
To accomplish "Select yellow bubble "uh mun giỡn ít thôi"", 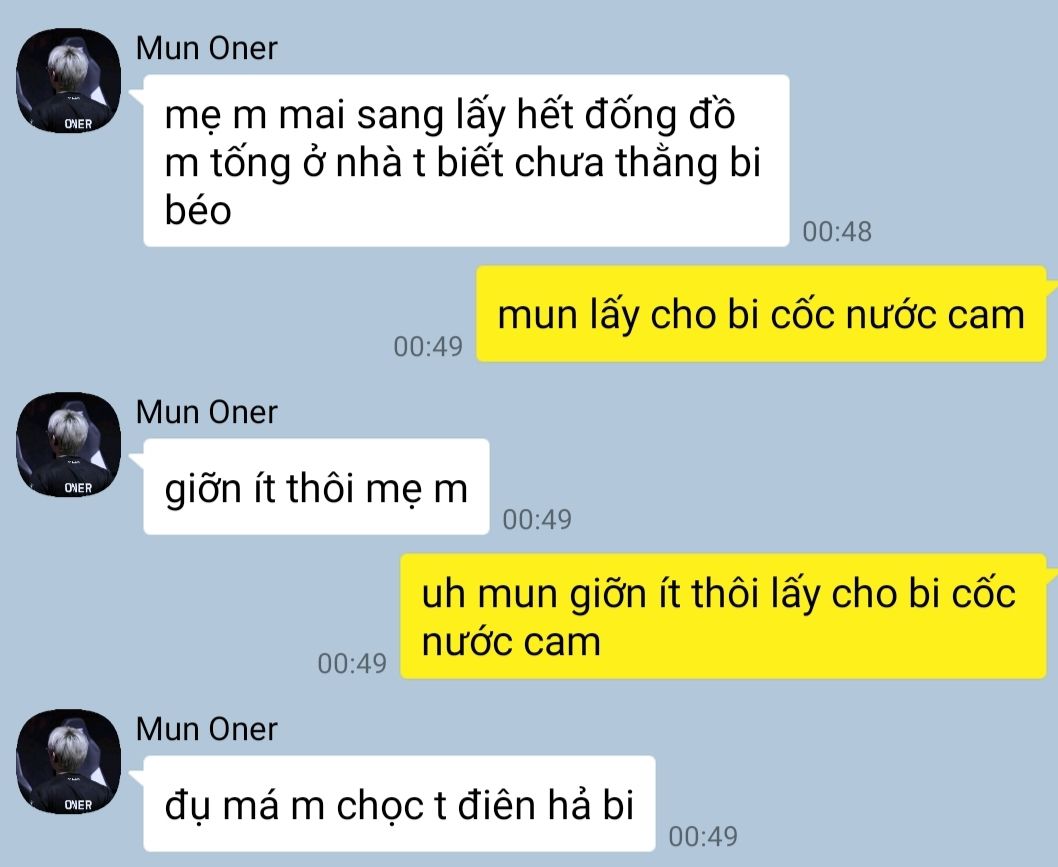I will (x=723, y=616).
